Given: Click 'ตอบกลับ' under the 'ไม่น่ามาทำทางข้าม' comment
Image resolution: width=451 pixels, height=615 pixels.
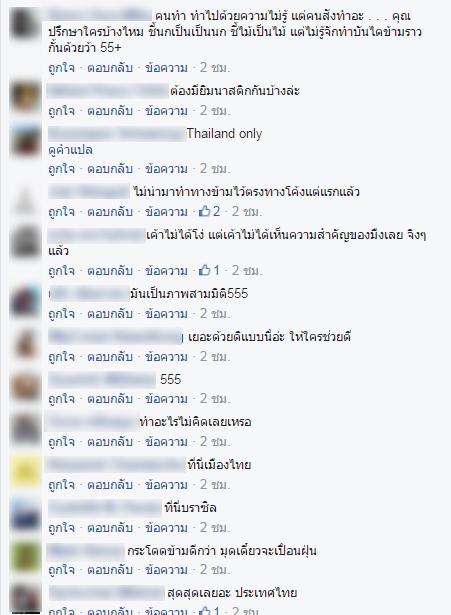Looking at the screenshot, I should (x=110, y=212).
